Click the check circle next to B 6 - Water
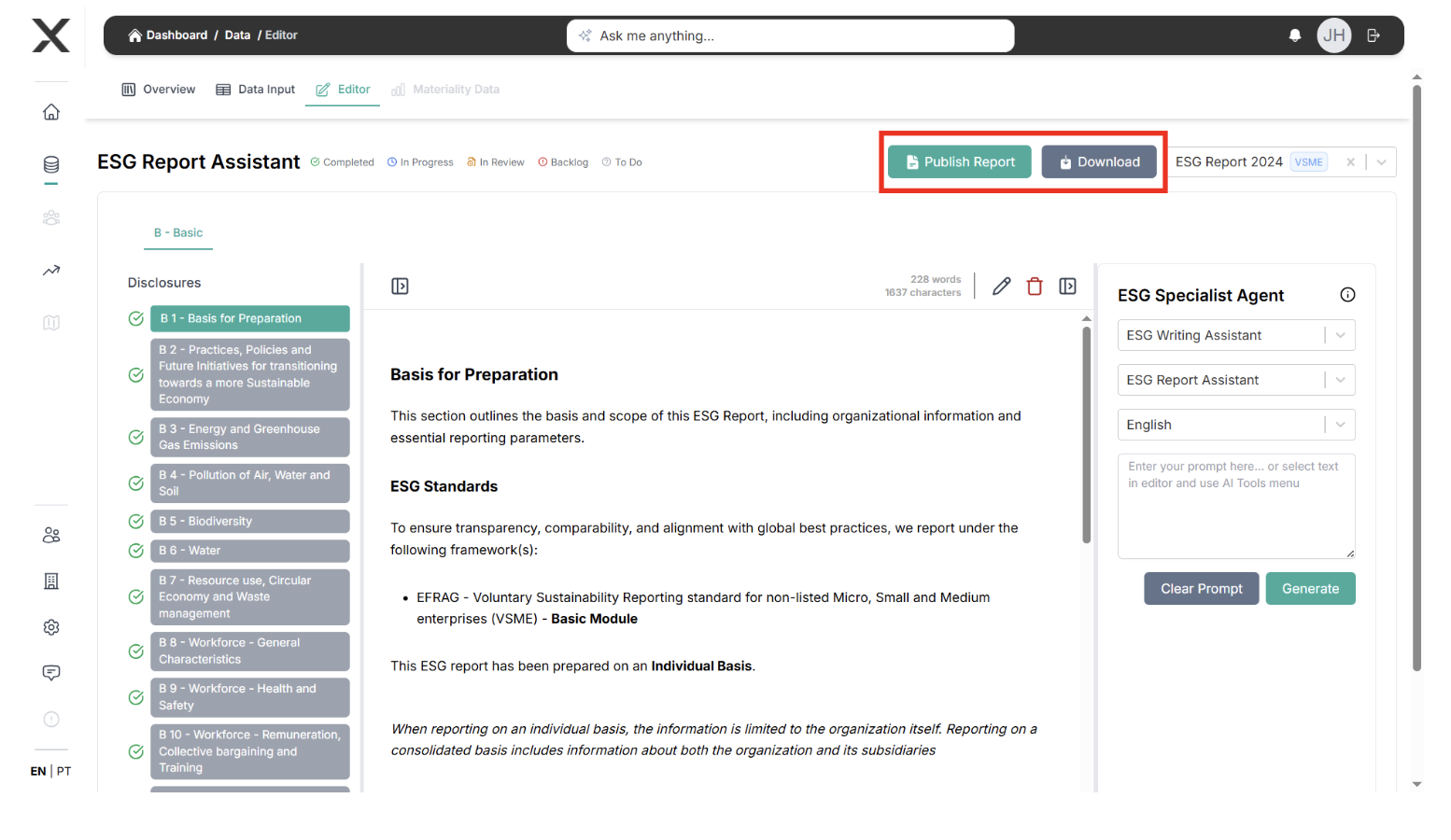Viewport: 1451px width, 840px height. tap(136, 551)
